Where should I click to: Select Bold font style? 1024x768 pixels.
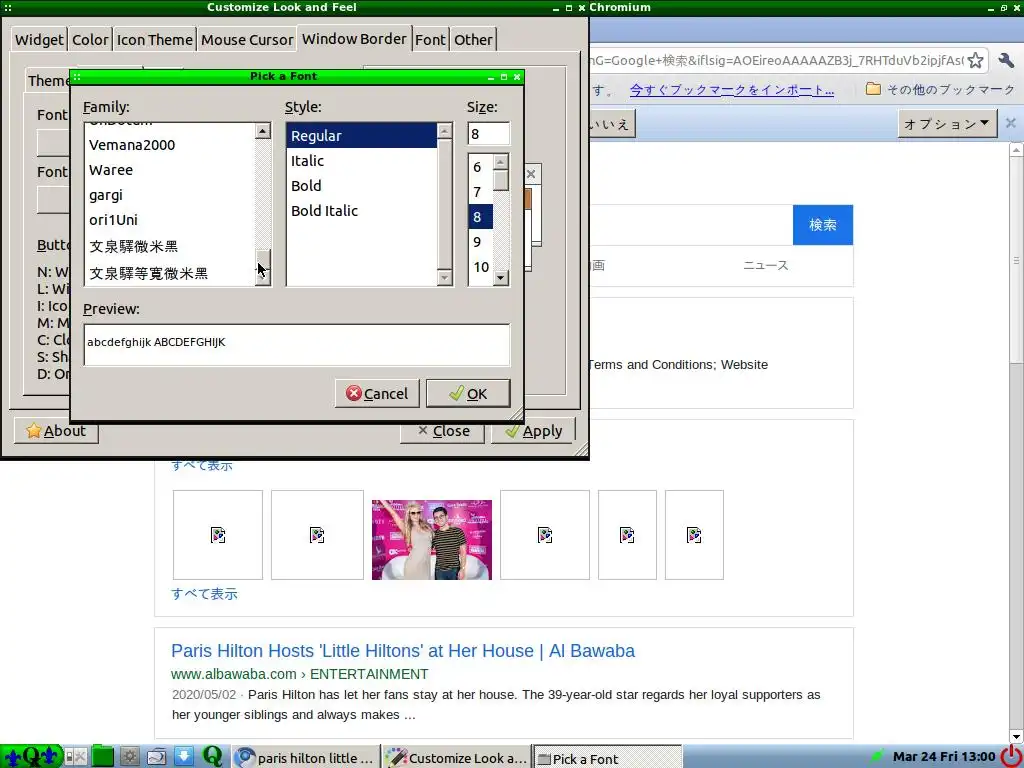(x=362, y=185)
